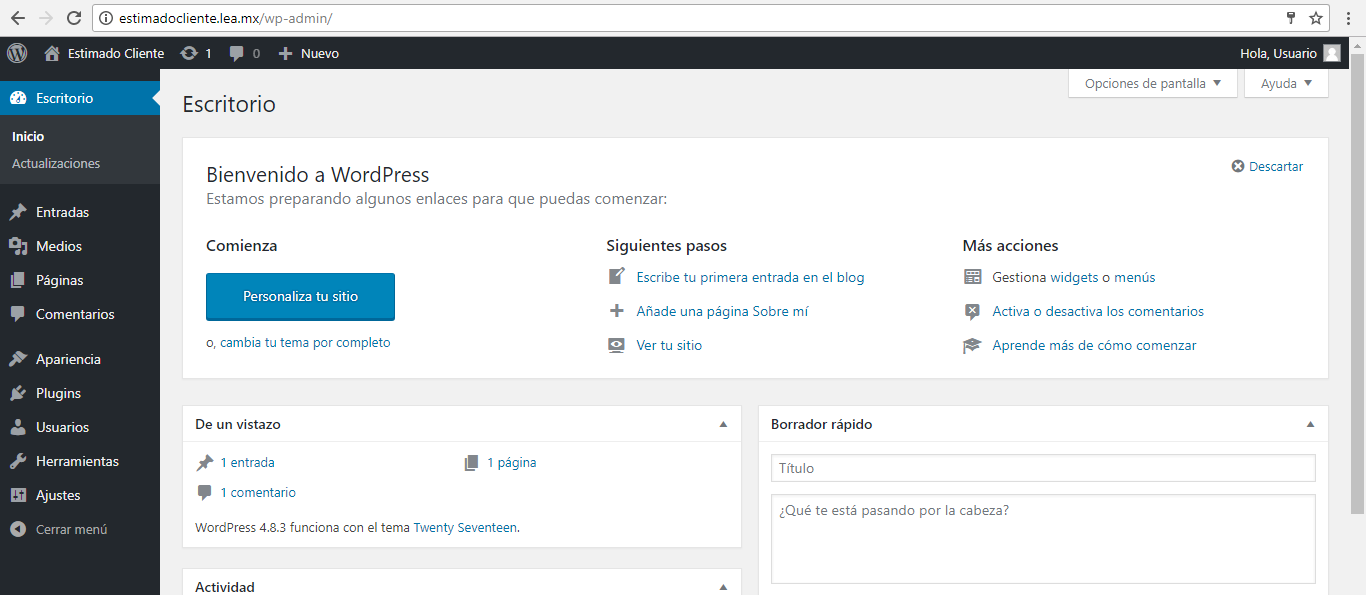The width and height of the screenshot is (1366, 595).
Task: Open the Chrome three-dot menu
Action: (x=1349, y=17)
